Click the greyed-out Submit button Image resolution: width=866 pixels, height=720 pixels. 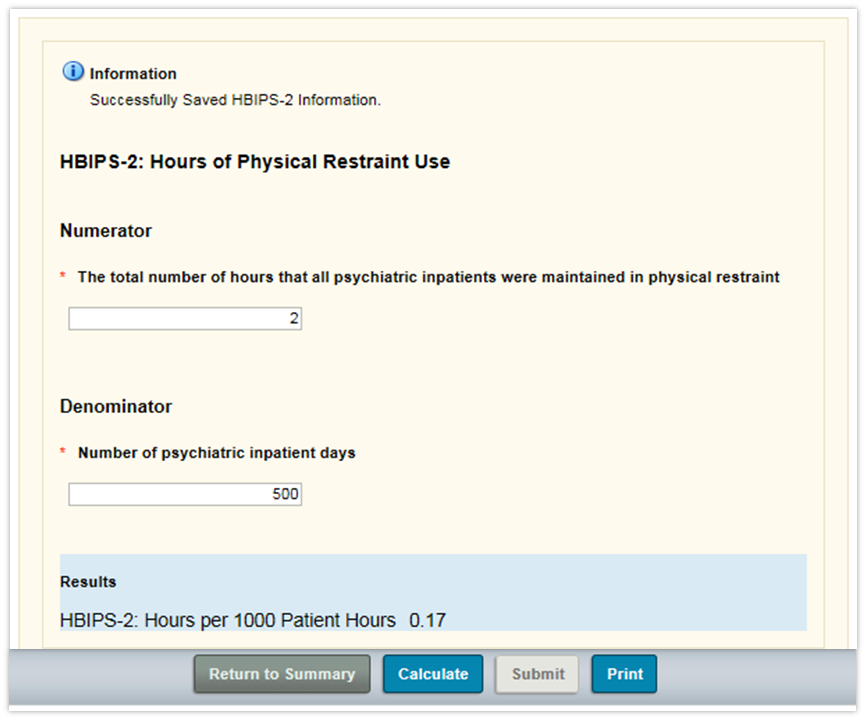(538, 674)
